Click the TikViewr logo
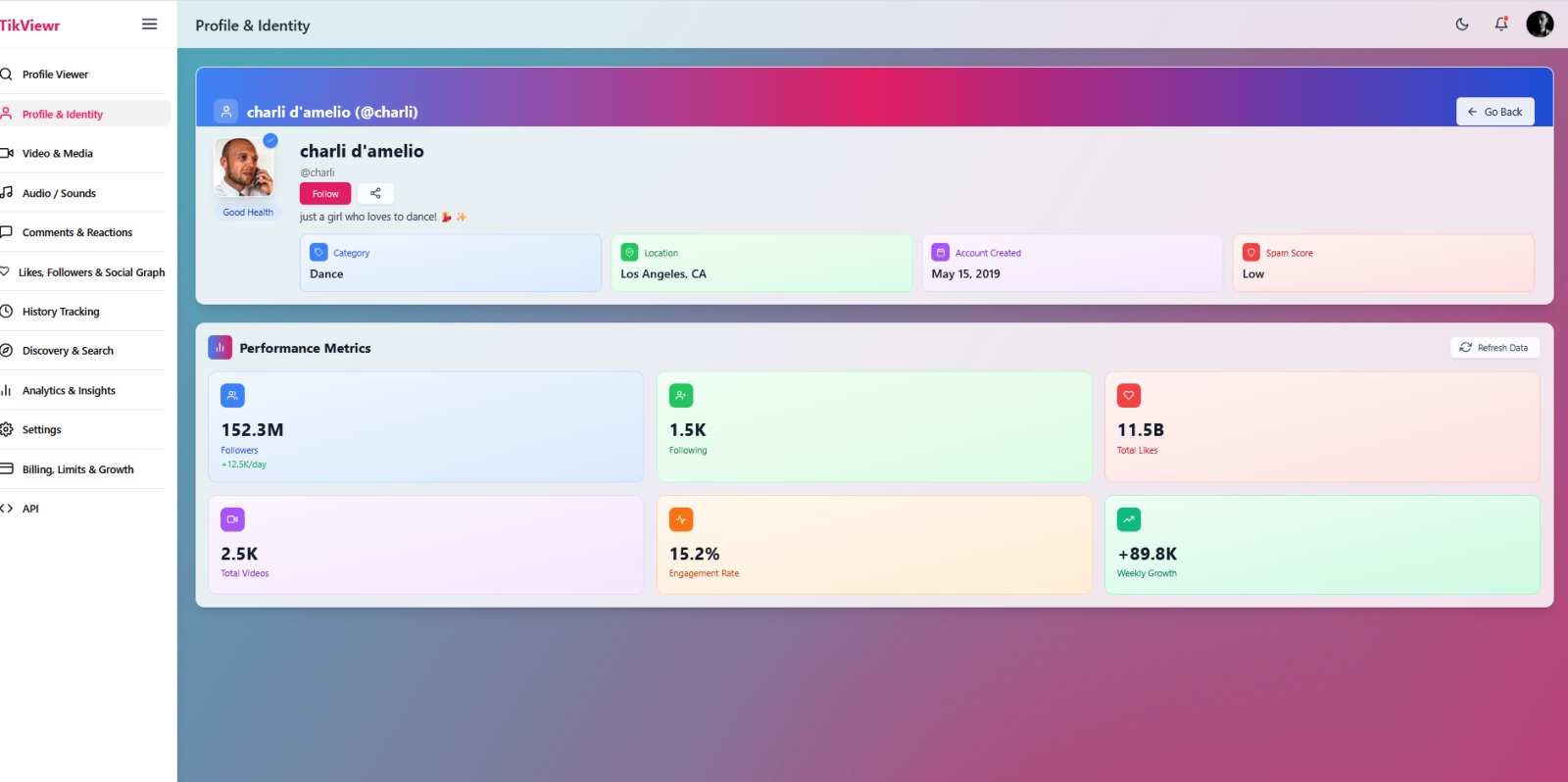 [29, 25]
